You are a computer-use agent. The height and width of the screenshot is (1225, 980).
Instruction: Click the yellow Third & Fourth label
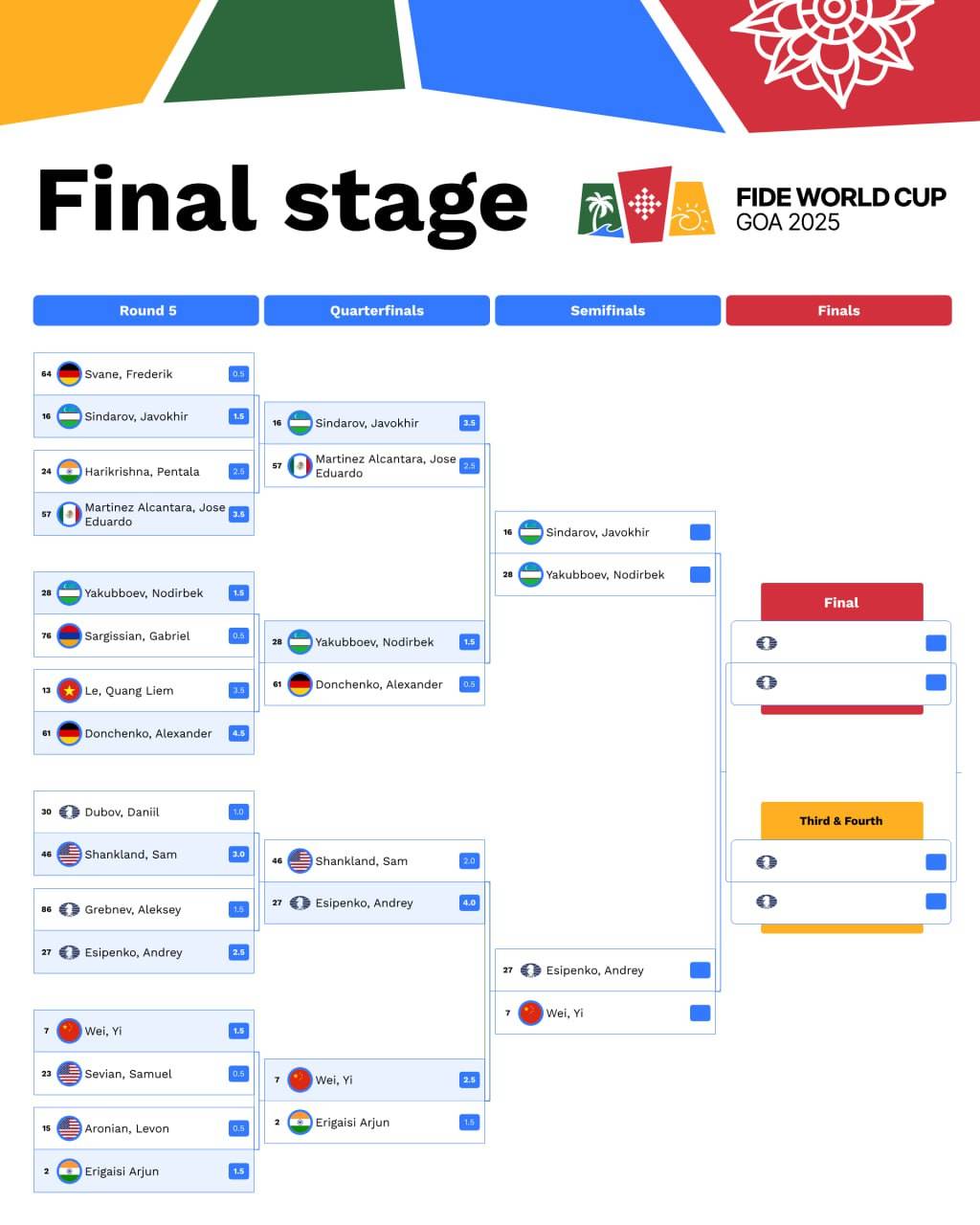(x=841, y=821)
